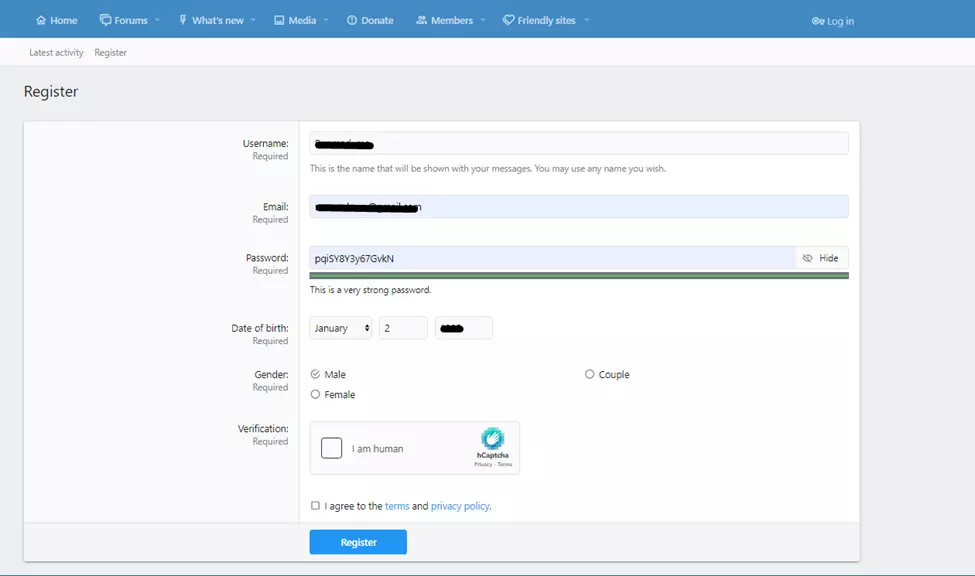Click the Log in link text

pos(841,21)
